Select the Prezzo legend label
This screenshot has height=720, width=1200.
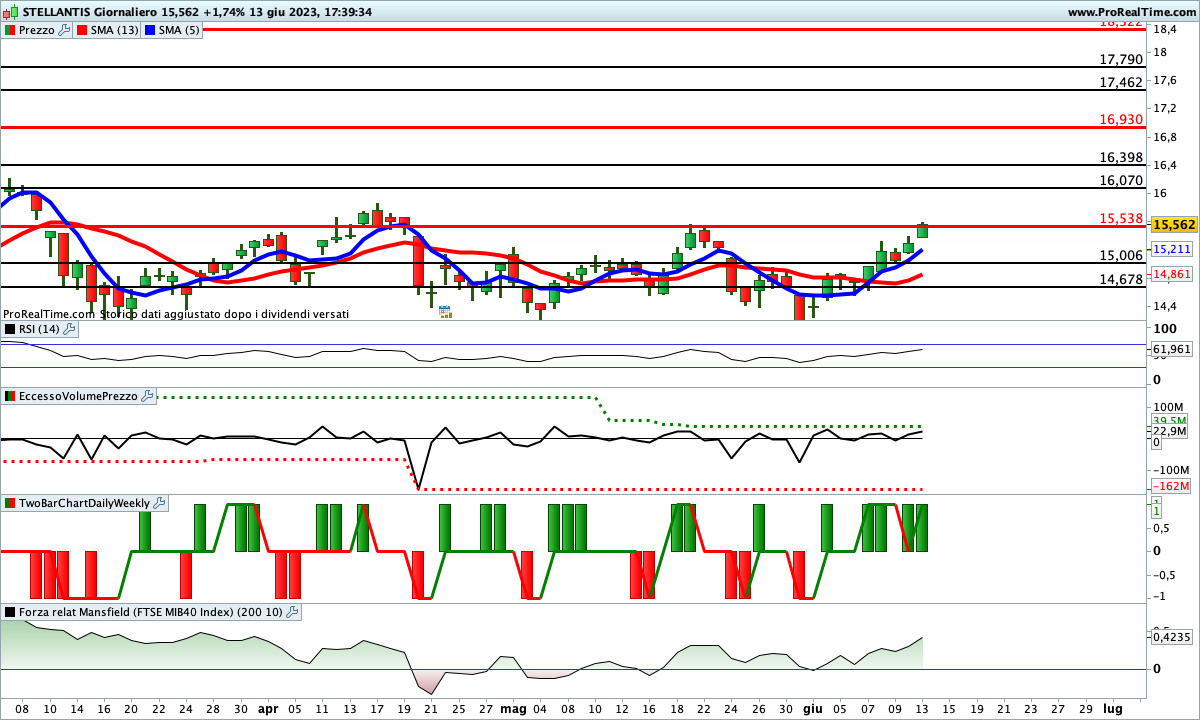click(38, 30)
